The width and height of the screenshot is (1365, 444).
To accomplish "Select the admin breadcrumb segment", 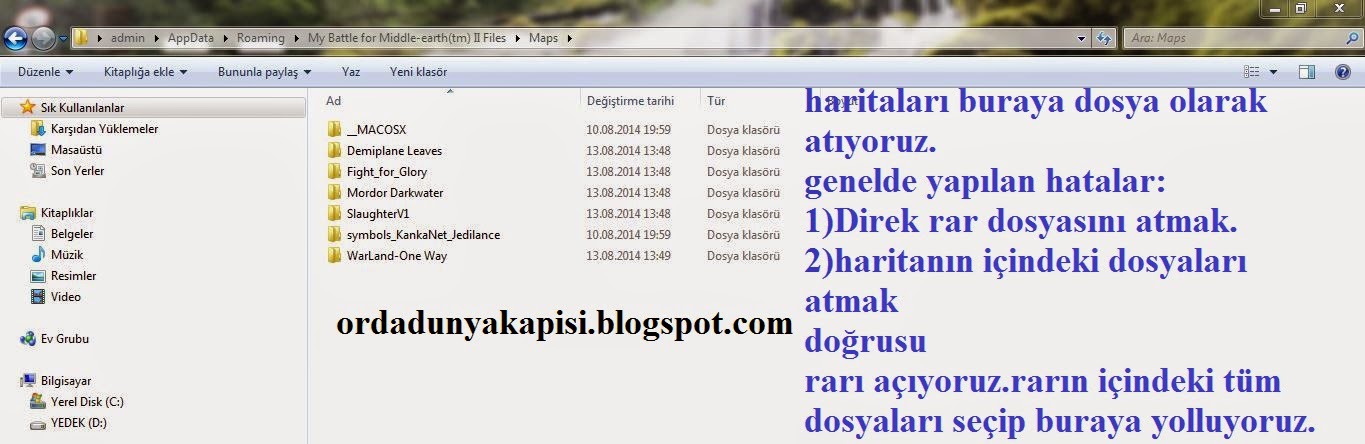I will (x=128, y=38).
